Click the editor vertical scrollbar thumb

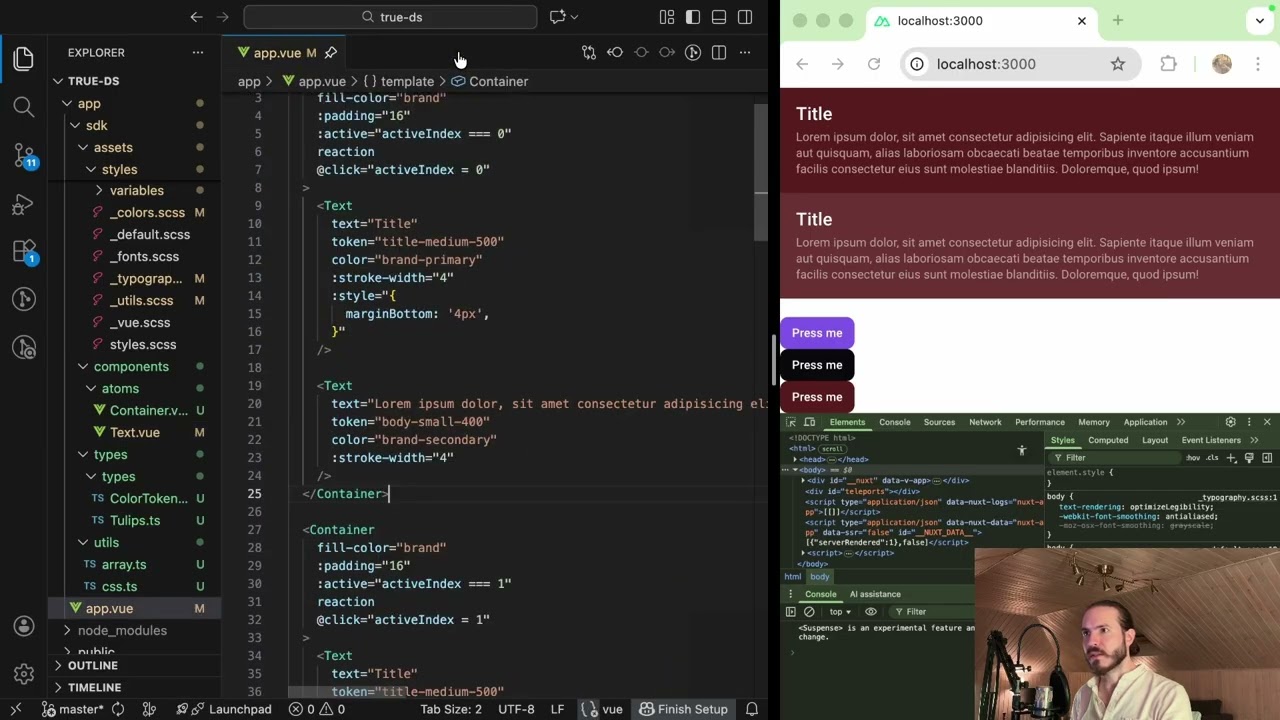pos(761,170)
